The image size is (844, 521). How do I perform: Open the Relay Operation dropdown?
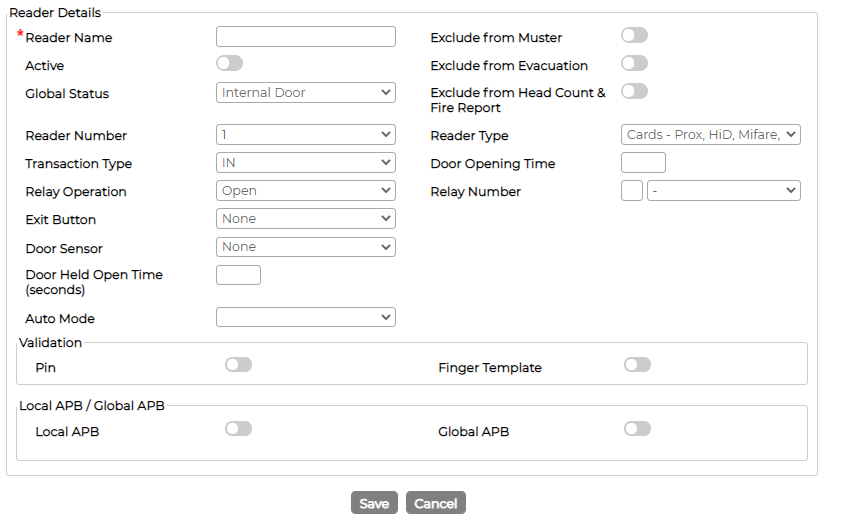(306, 191)
